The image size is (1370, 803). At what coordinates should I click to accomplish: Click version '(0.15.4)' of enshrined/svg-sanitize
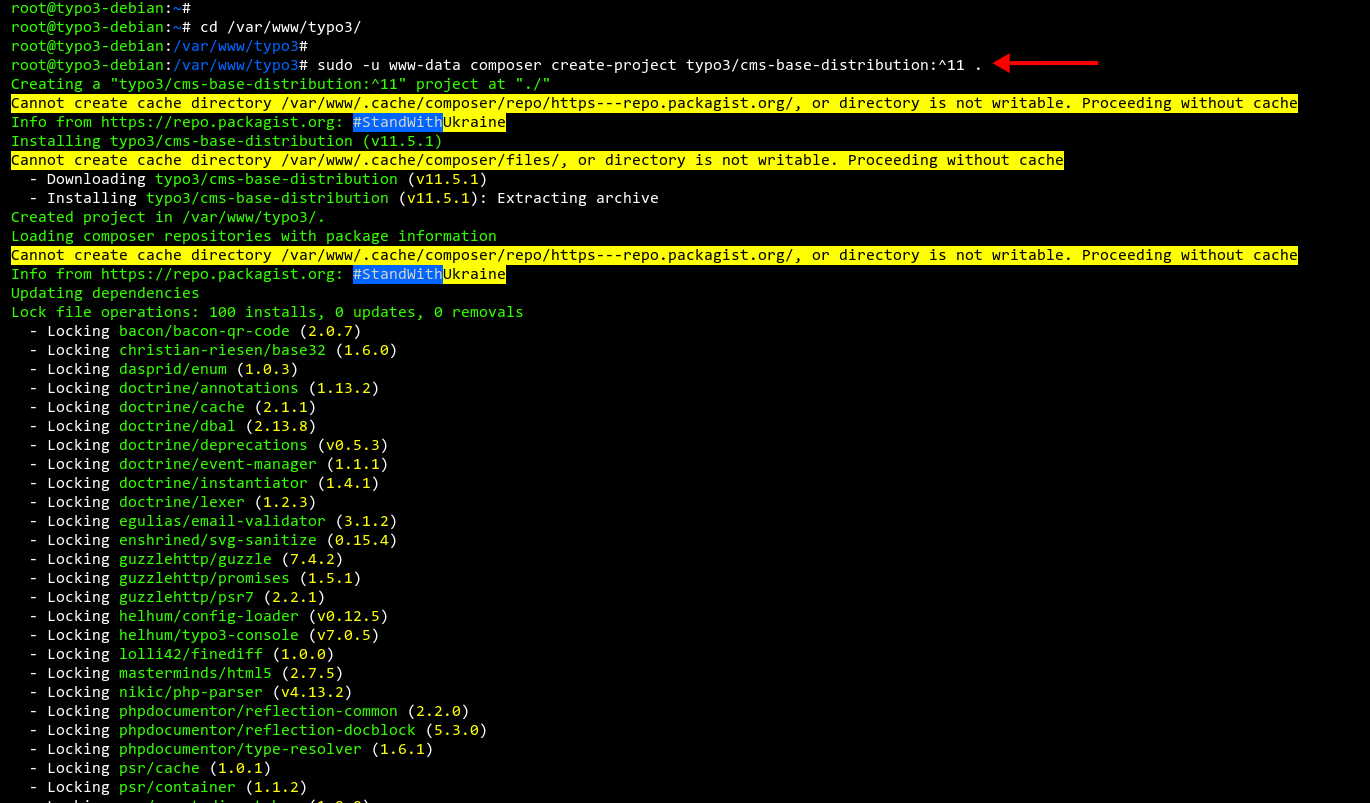click(362, 540)
